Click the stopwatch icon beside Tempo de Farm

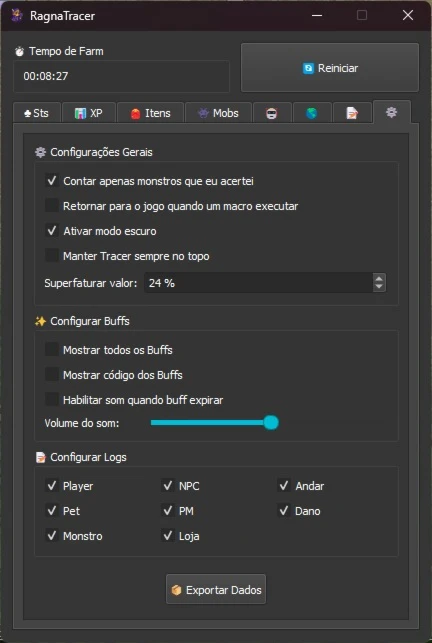point(19,52)
